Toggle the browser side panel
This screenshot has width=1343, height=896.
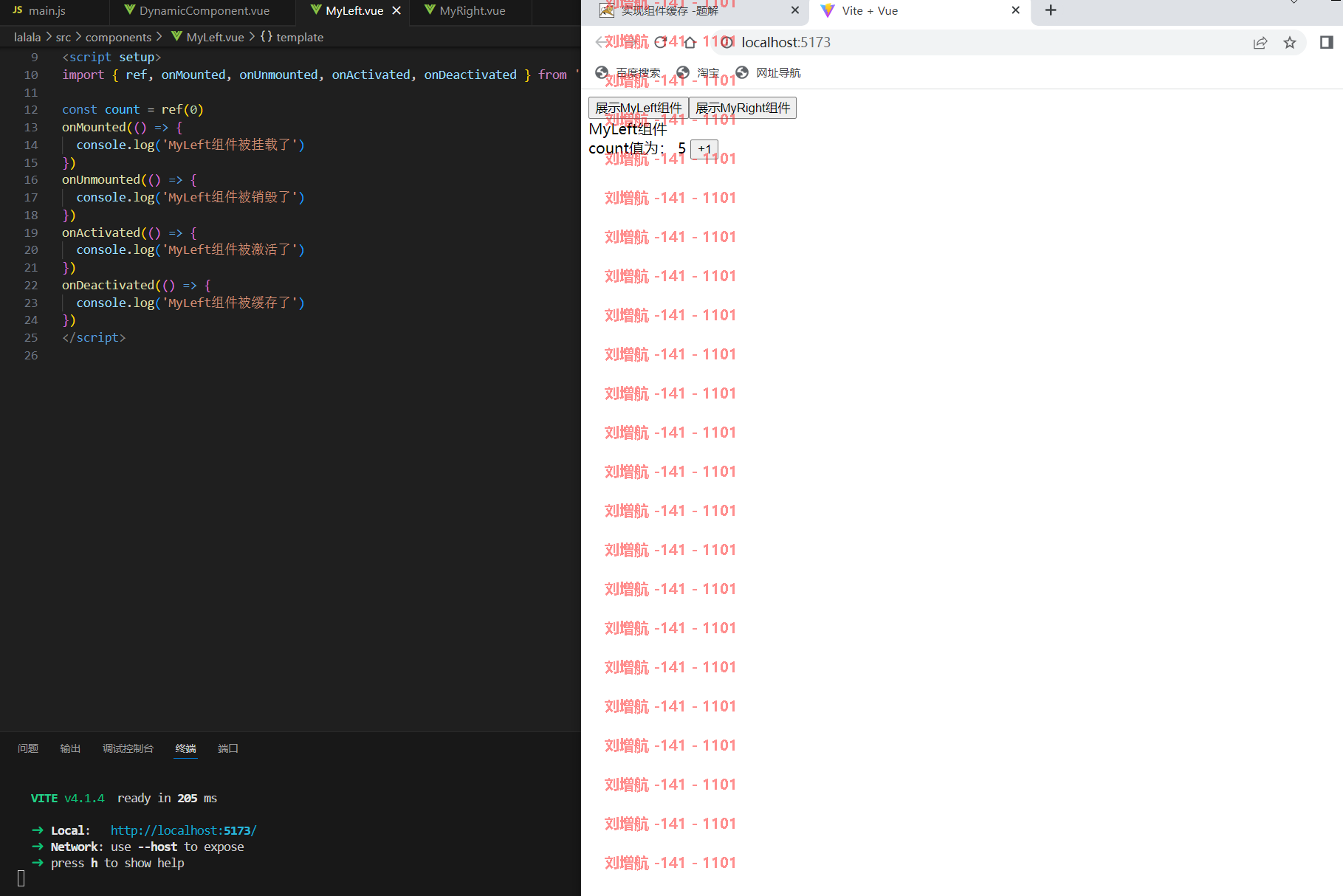pyautogui.click(x=1327, y=42)
